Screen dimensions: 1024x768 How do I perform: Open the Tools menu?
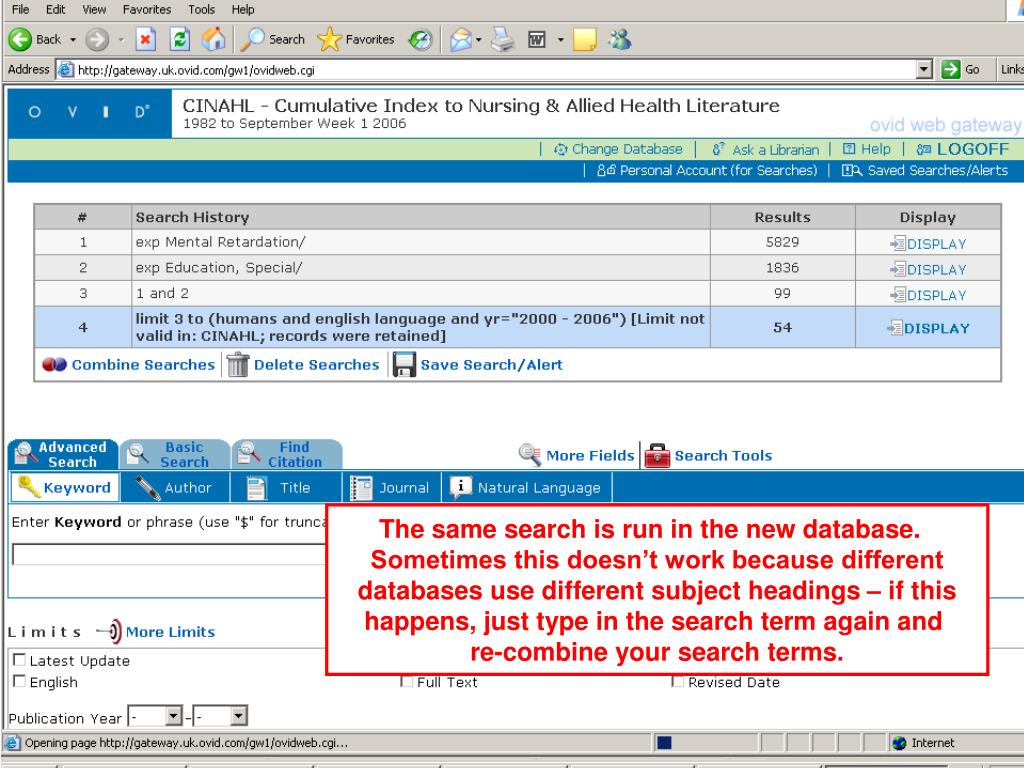202,9
